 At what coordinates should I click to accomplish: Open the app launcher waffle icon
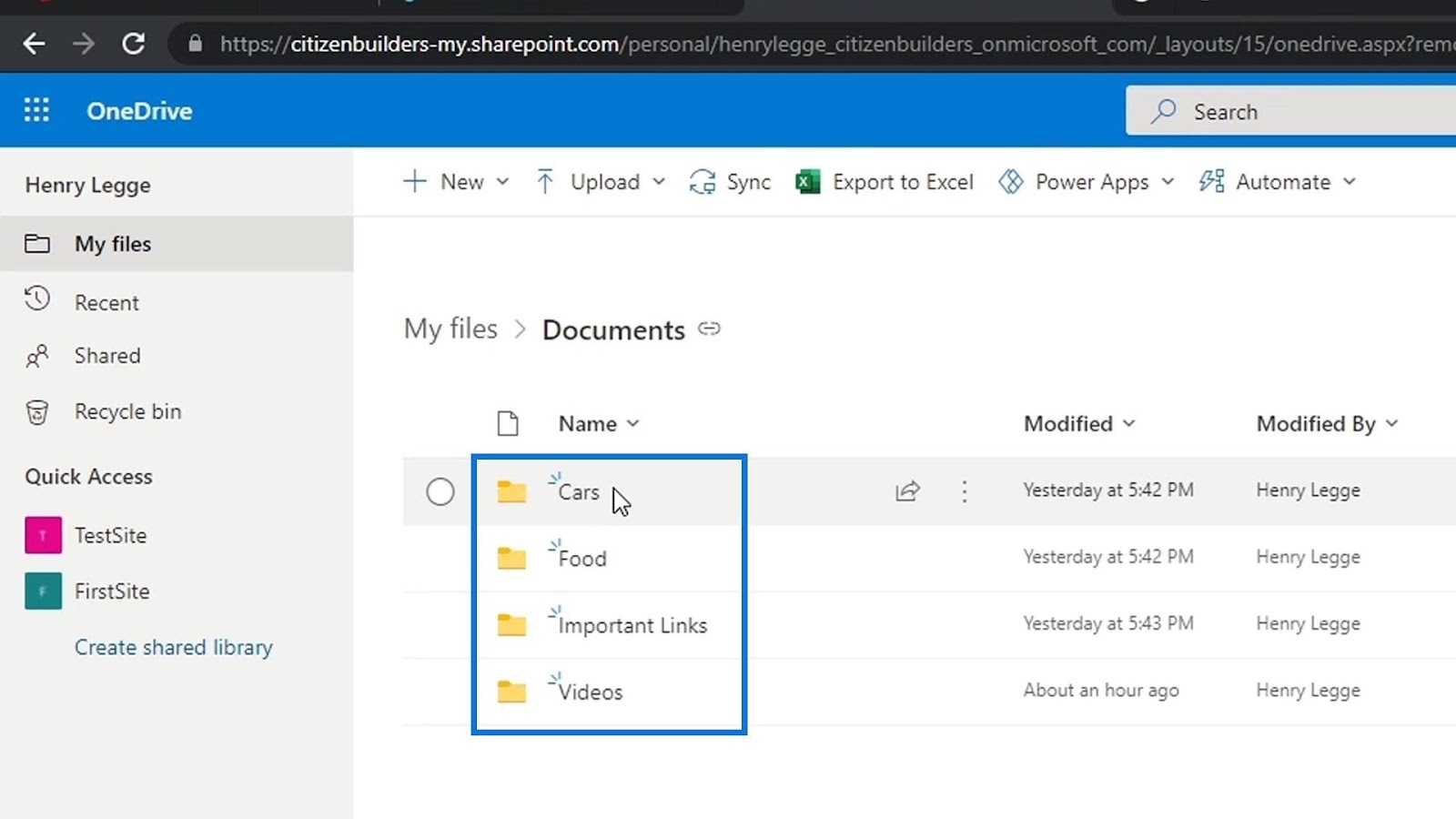[36, 111]
